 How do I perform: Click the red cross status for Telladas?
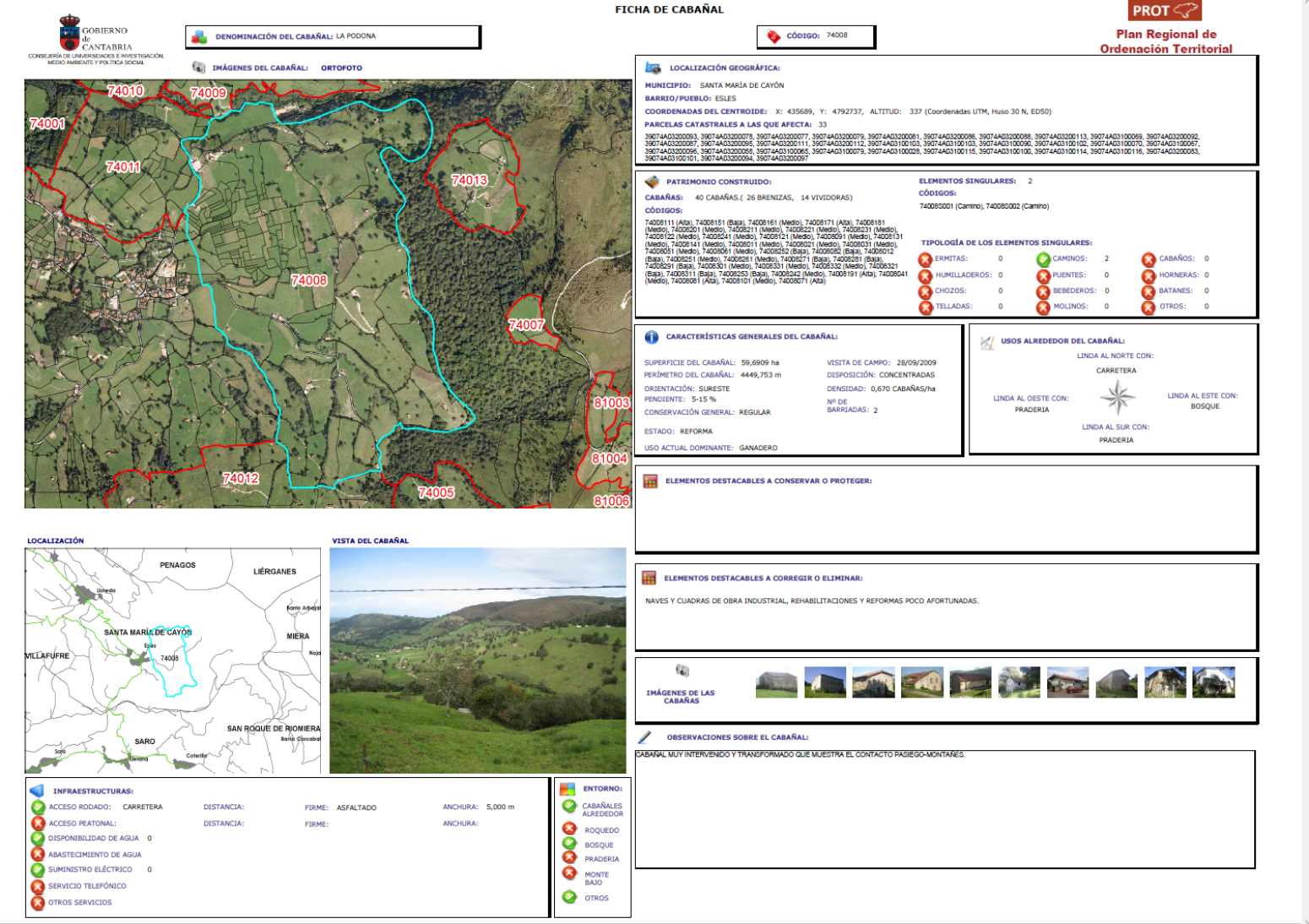926,307
